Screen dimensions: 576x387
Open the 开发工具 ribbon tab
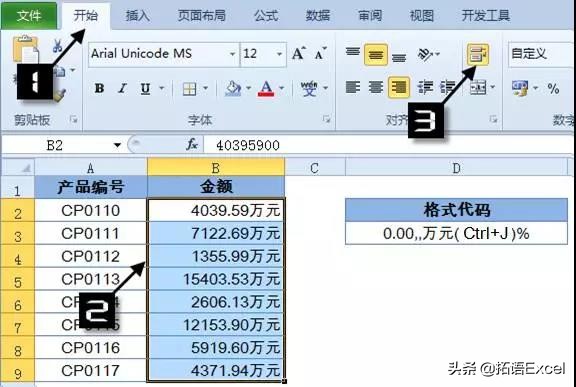click(485, 15)
